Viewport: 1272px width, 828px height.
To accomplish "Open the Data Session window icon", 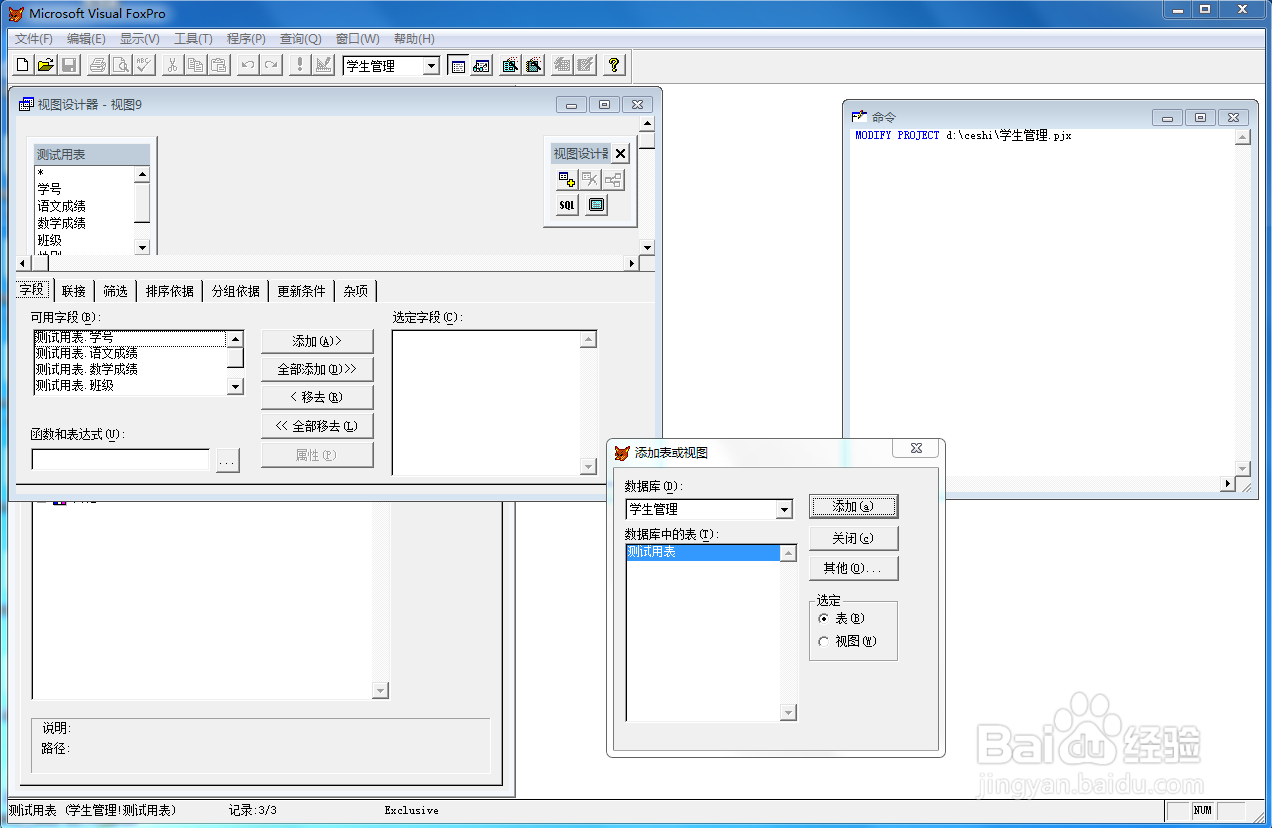I will [481, 65].
